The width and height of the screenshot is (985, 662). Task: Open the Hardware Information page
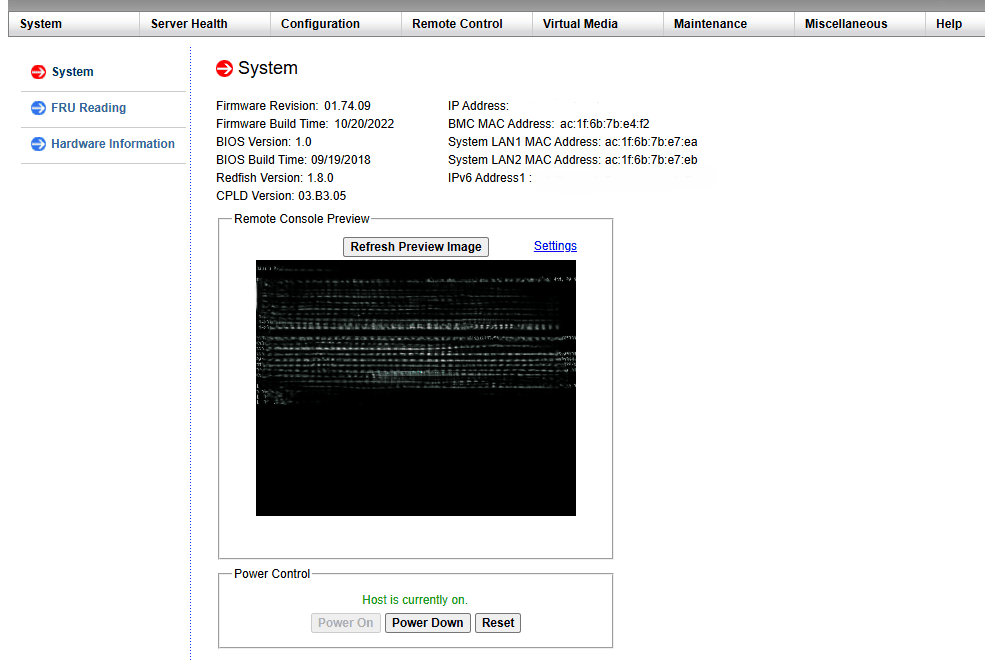point(112,144)
